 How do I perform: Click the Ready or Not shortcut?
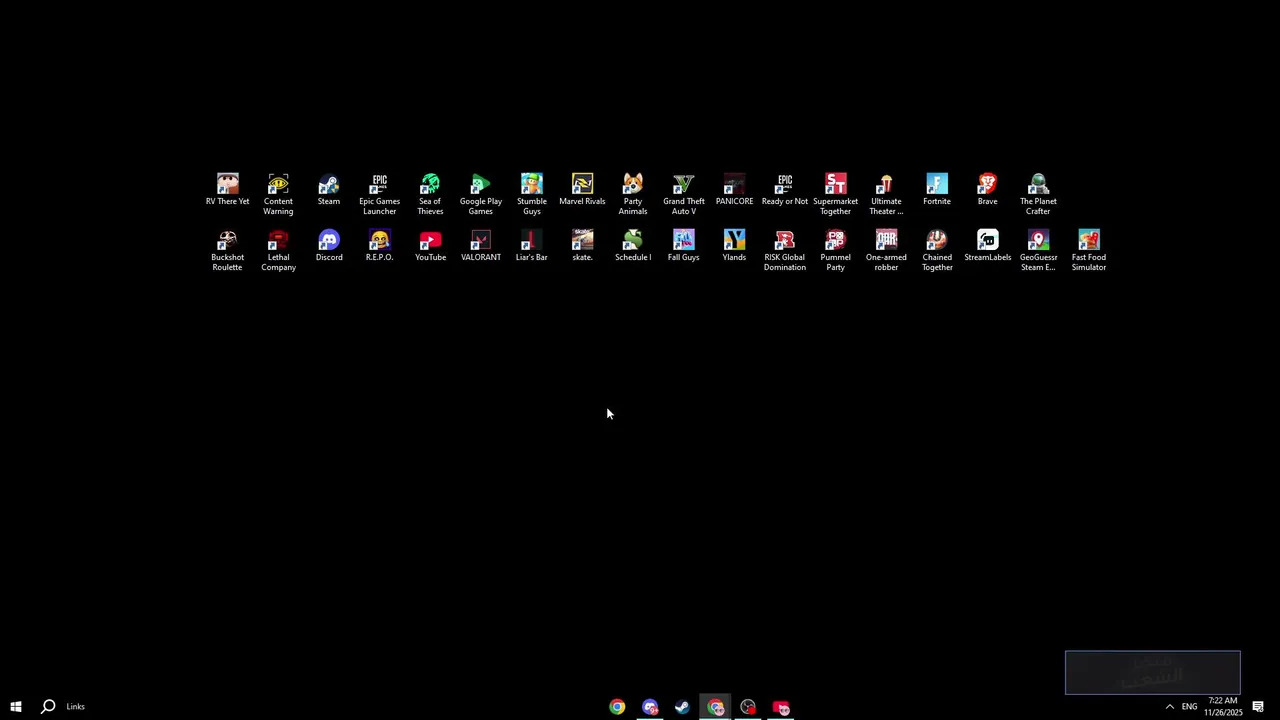pyautogui.click(x=785, y=190)
